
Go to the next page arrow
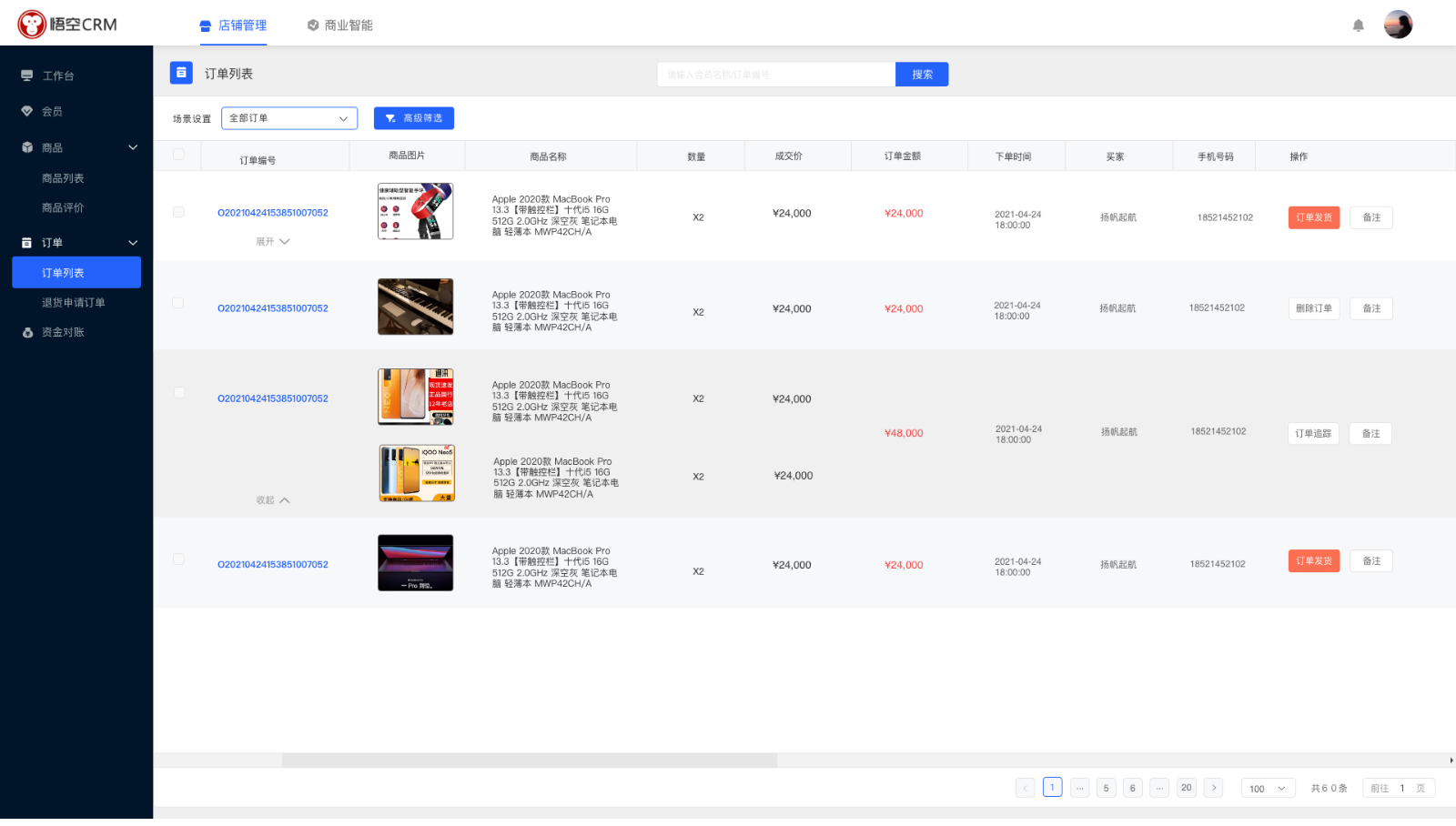click(x=1213, y=788)
